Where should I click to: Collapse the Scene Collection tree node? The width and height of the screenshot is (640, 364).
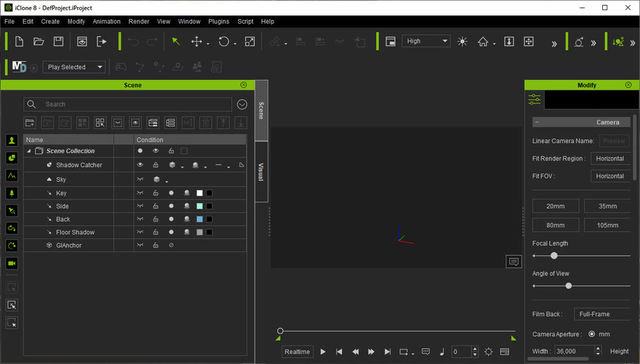(x=29, y=151)
